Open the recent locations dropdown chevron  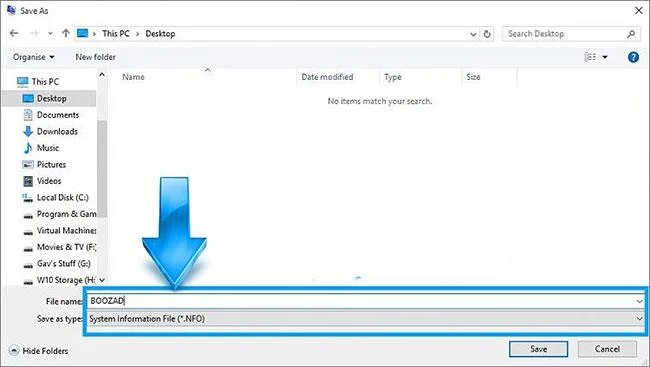tap(50, 34)
